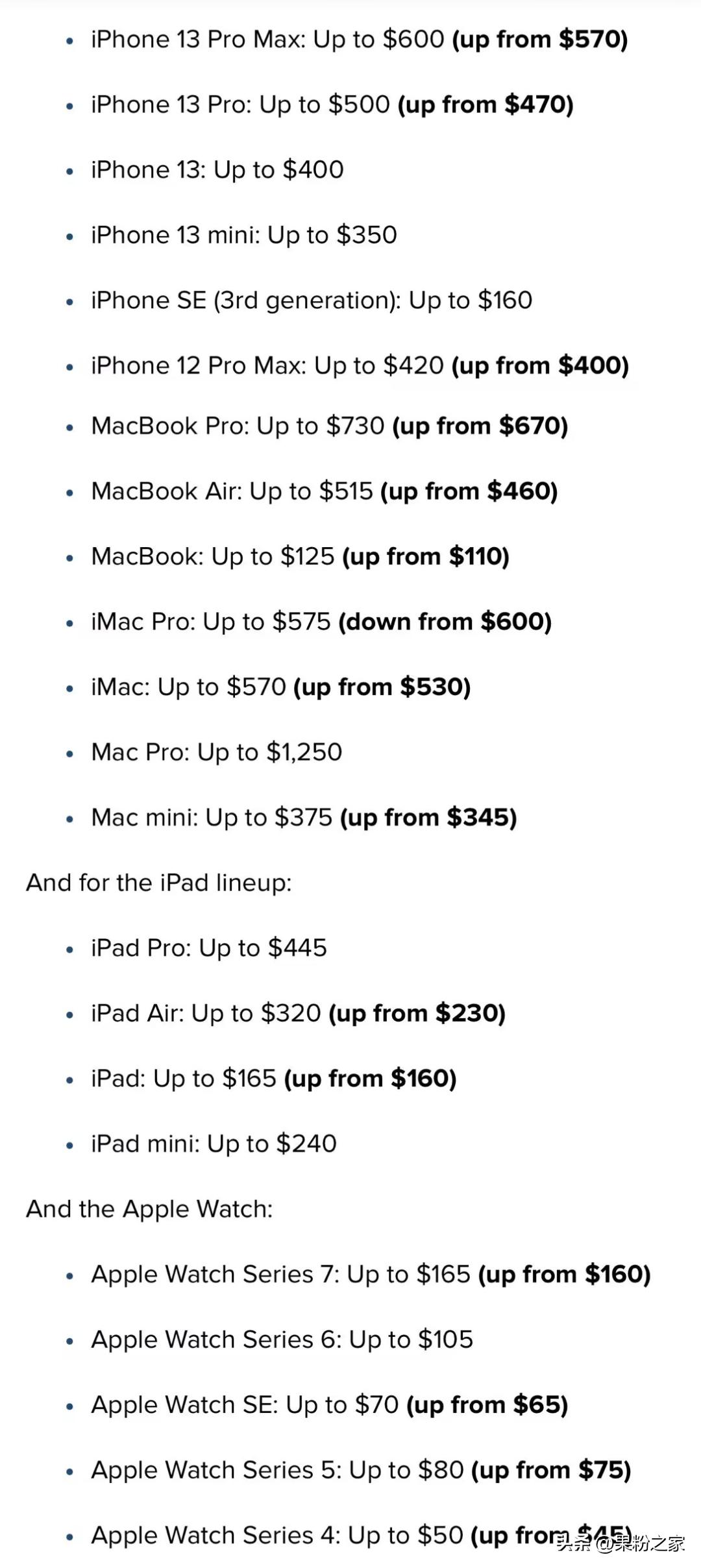Click the iPhone 13 Pro price entry
The image size is (701, 1568).
(x=332, y=104)
